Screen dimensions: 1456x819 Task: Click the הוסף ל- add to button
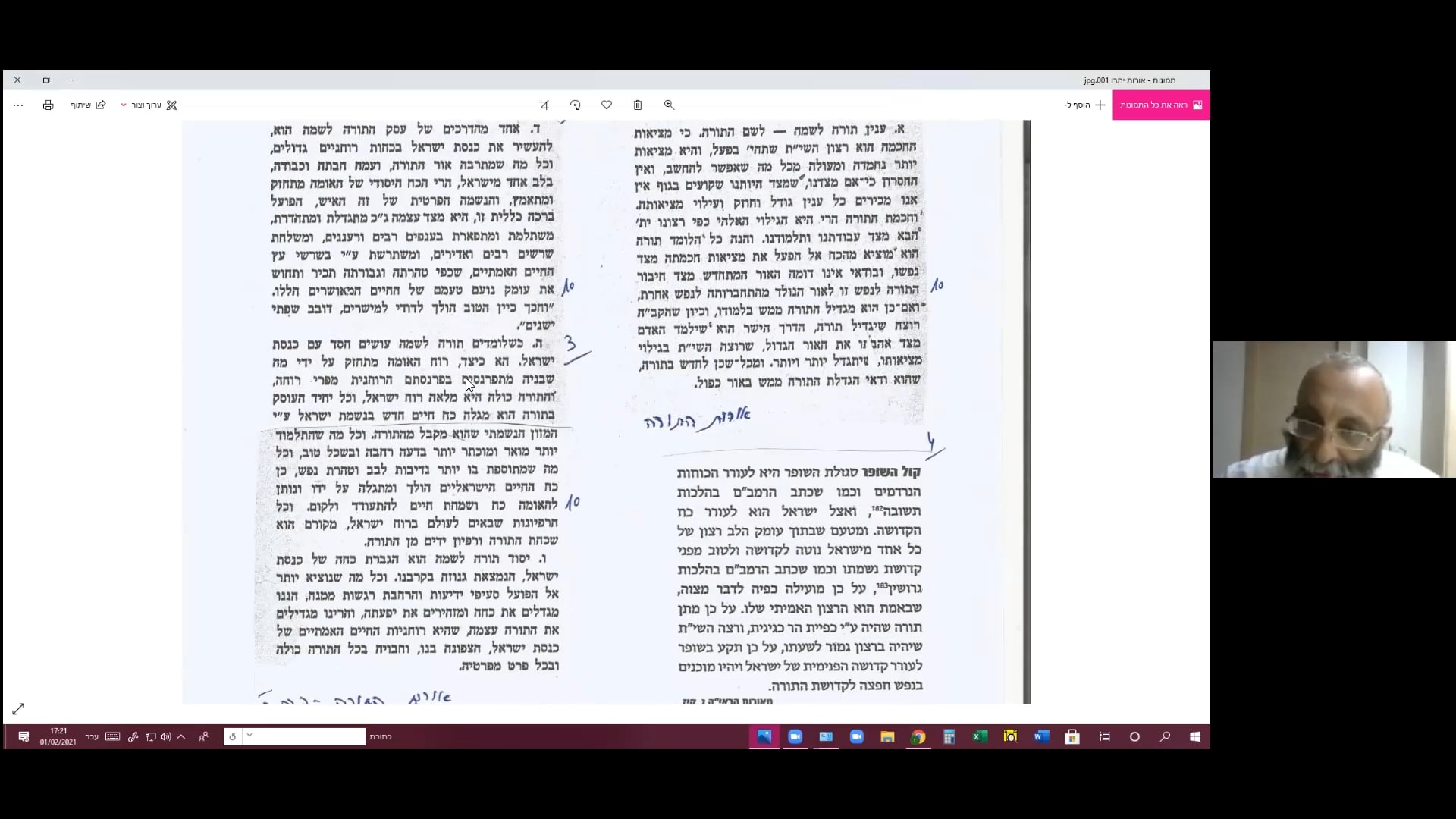point(1084,105)
